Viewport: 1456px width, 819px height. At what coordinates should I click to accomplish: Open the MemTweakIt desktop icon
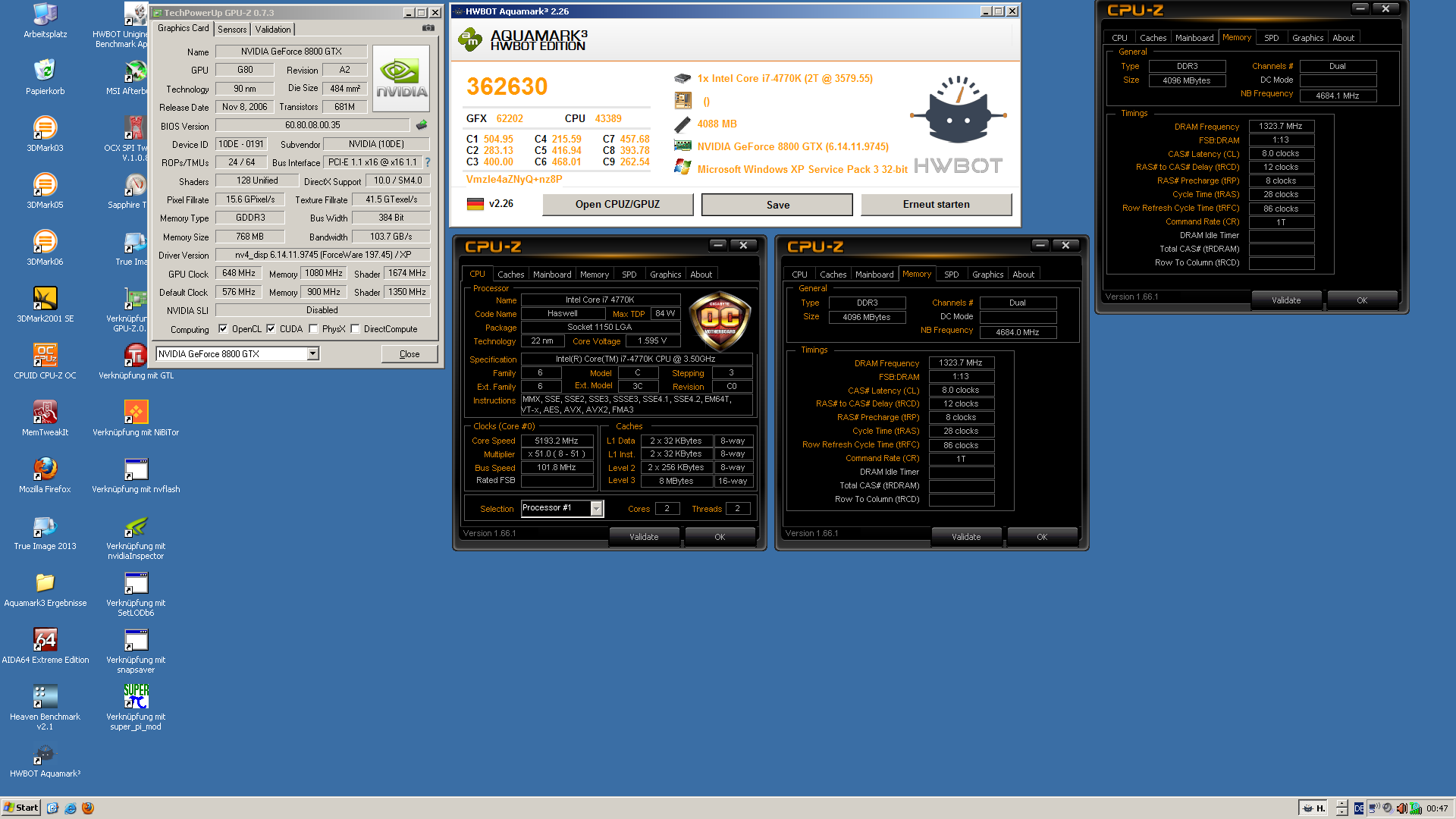coord(45,419)
